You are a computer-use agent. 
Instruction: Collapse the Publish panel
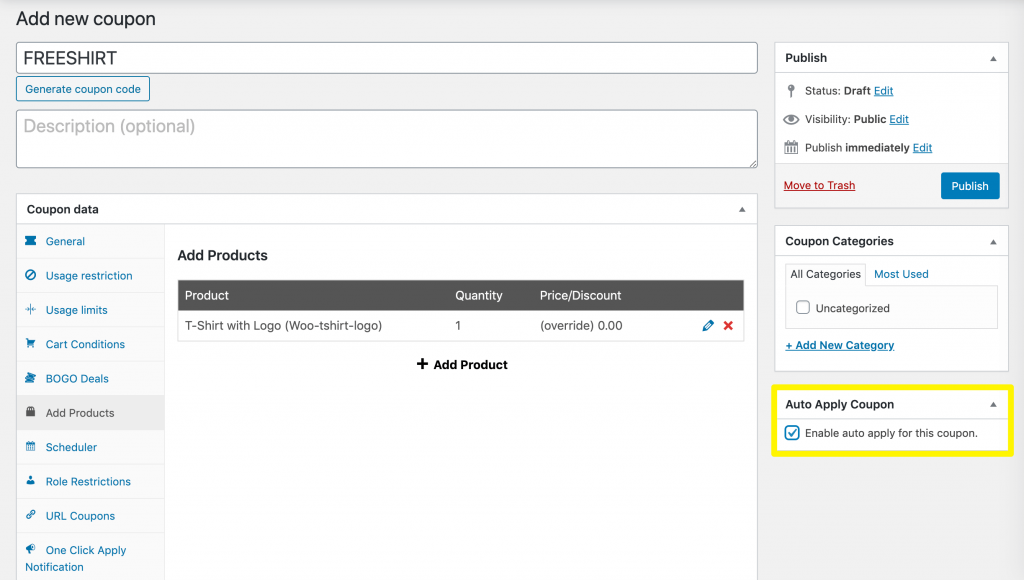click(x=993, y=58)
